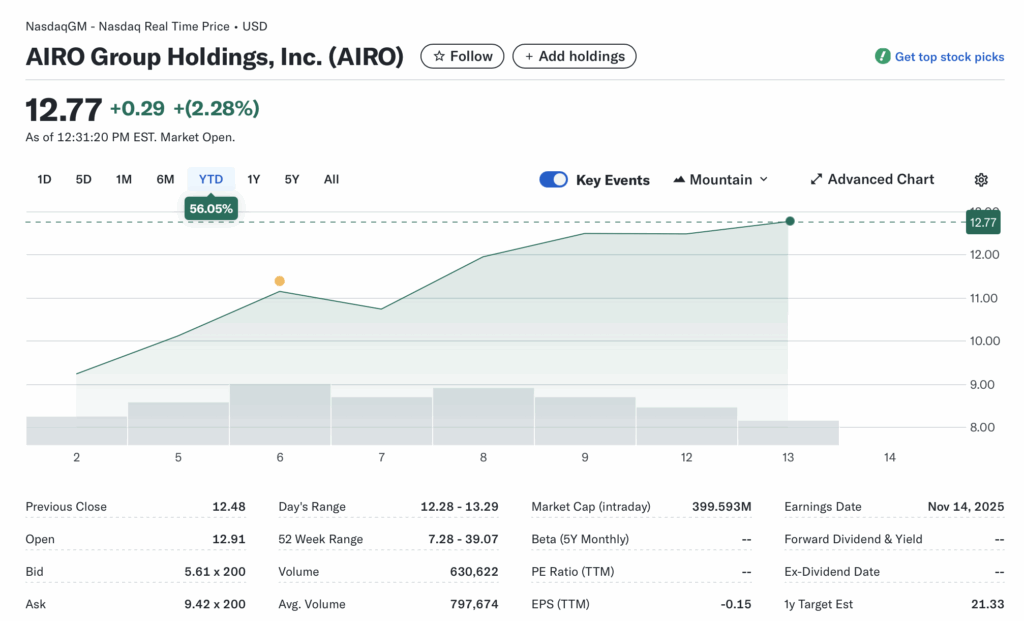Viewport: 1024px width, 621px height.
Task: Click the Previous Close value 12.48
Action: coord(229,507)
